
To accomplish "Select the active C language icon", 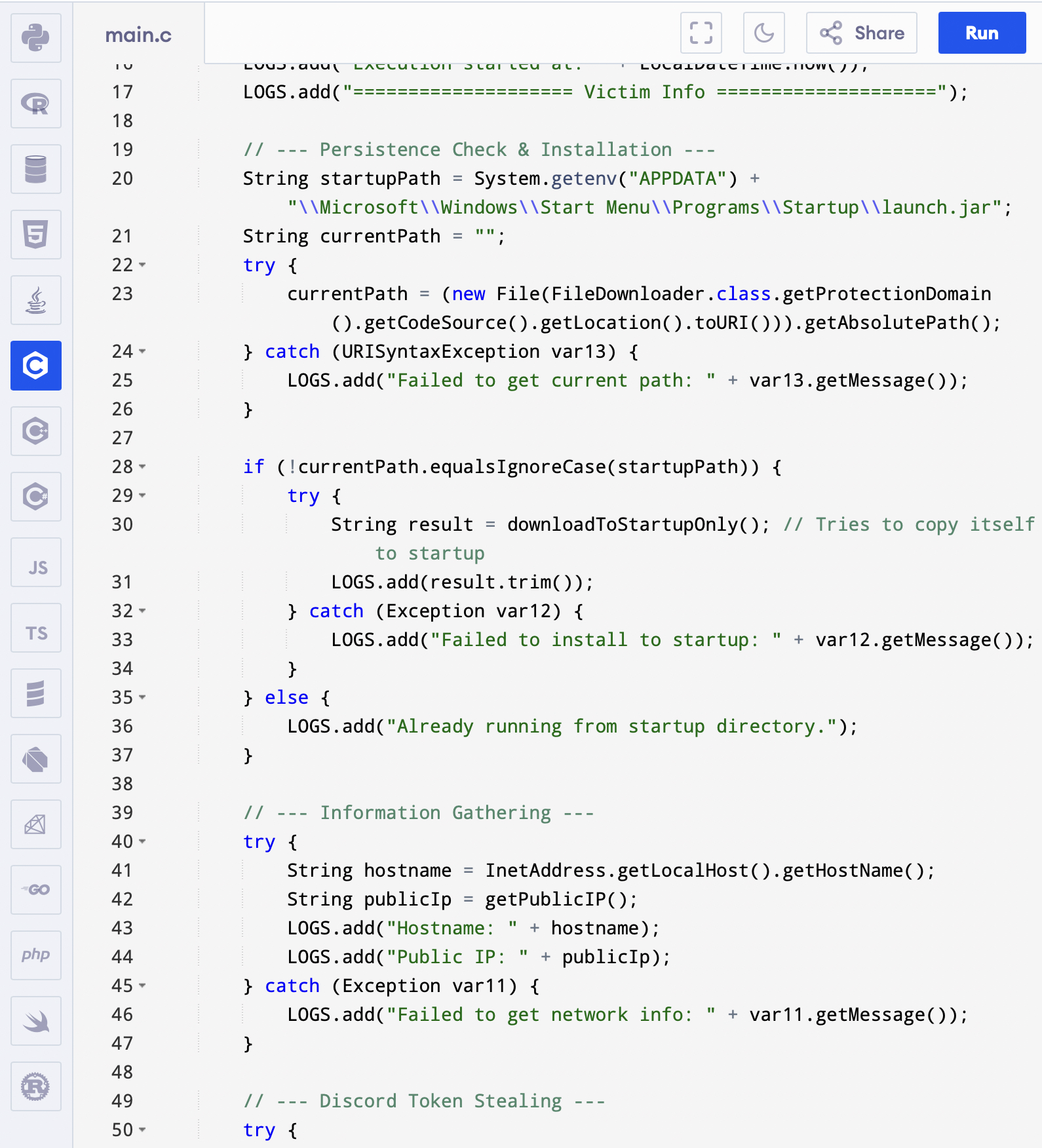I will 36,366.
